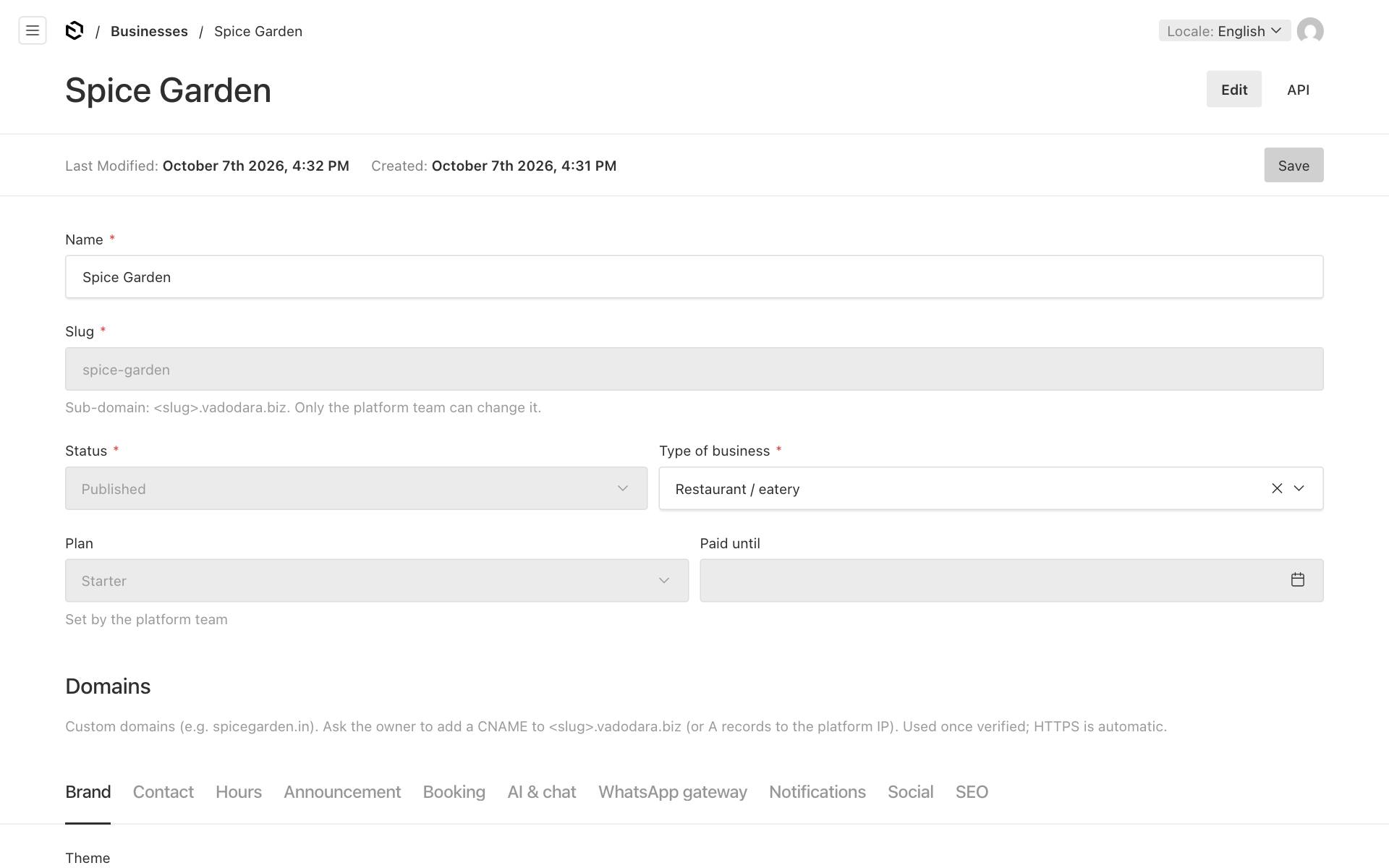This screenshot has width=1389, height=868.
Task: Expand the Type of business dropdown
Action: pos(1299,488)
